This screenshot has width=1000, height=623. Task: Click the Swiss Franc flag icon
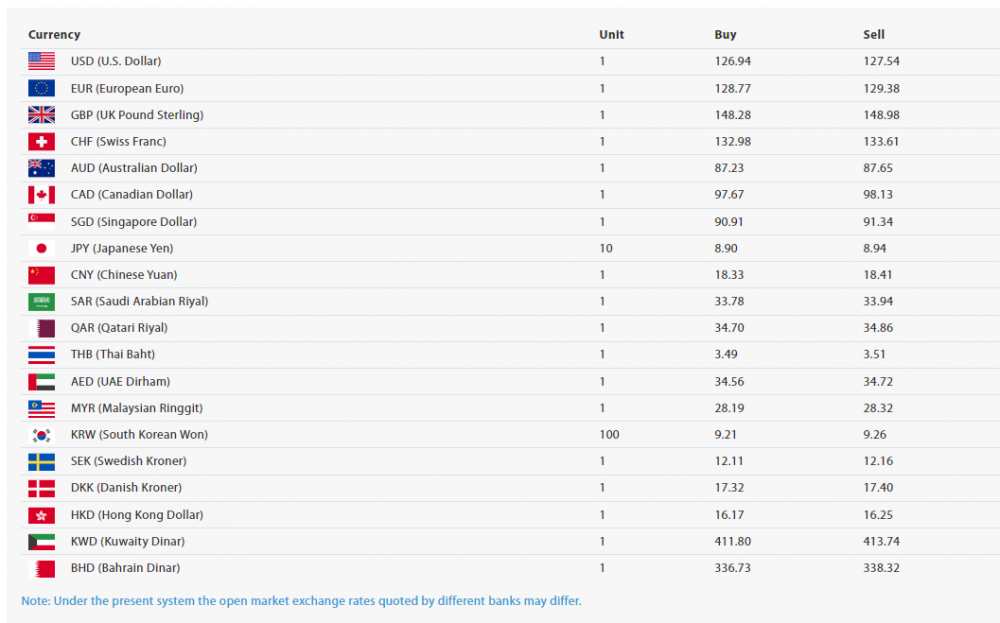(x=41, y=141)
